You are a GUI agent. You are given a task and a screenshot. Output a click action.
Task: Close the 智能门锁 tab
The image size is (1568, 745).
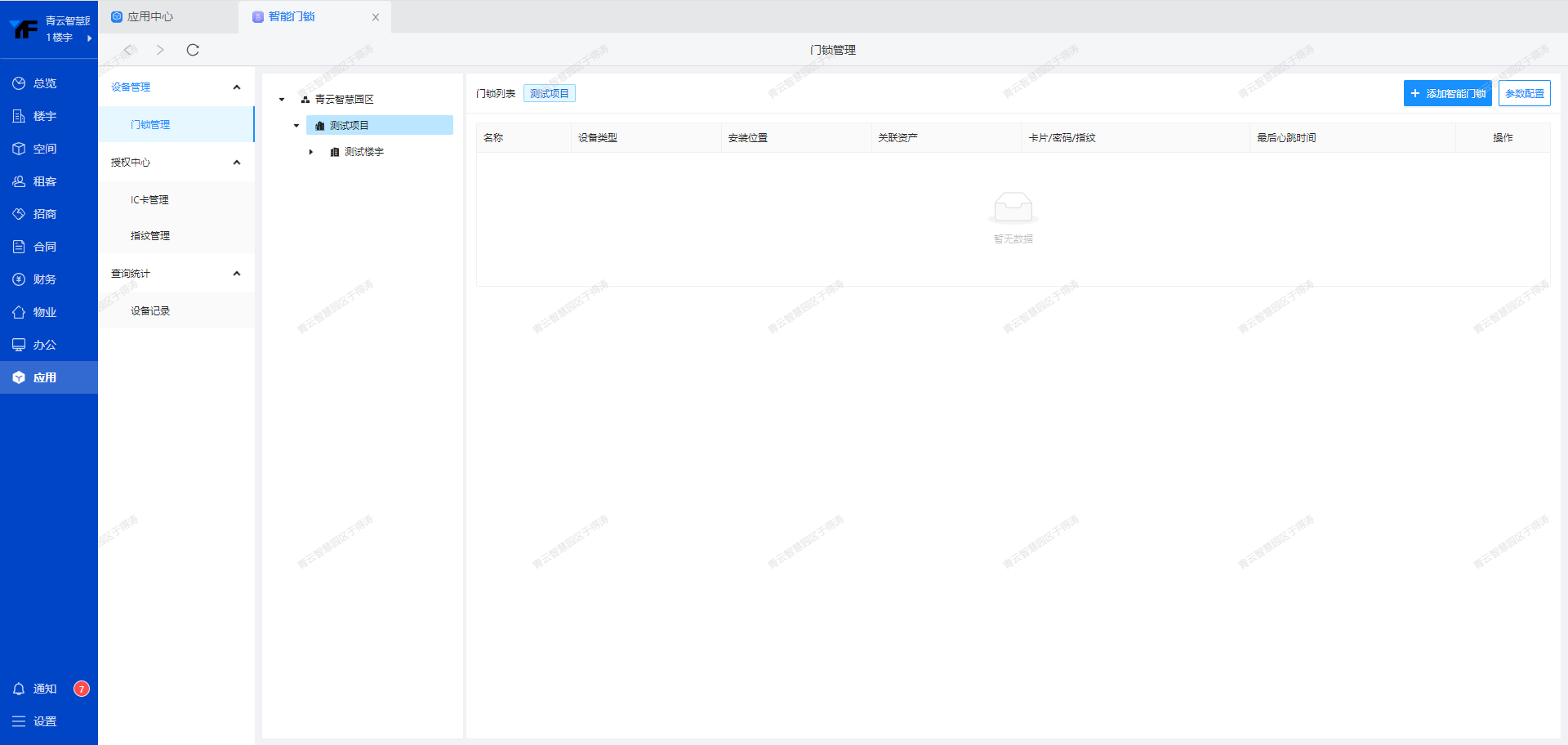point(376,17)
